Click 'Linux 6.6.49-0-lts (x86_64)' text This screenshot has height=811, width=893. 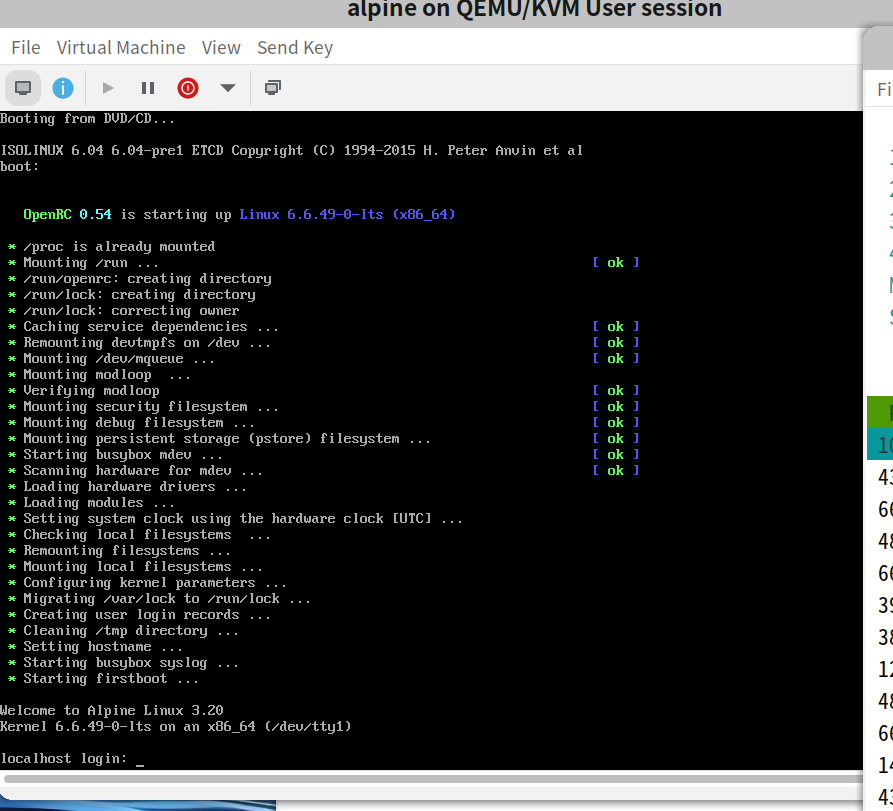pos(347,214)
